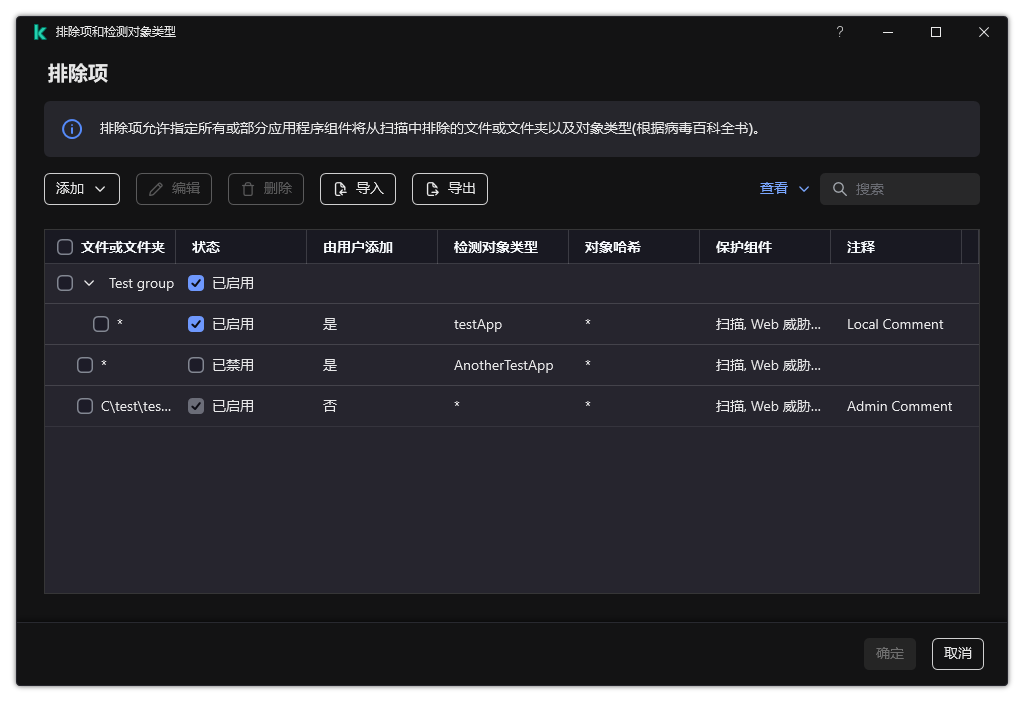Click the import icon on the 导入 button
The width and height of the screenshot is (1024, 702).
click(338, 188)
